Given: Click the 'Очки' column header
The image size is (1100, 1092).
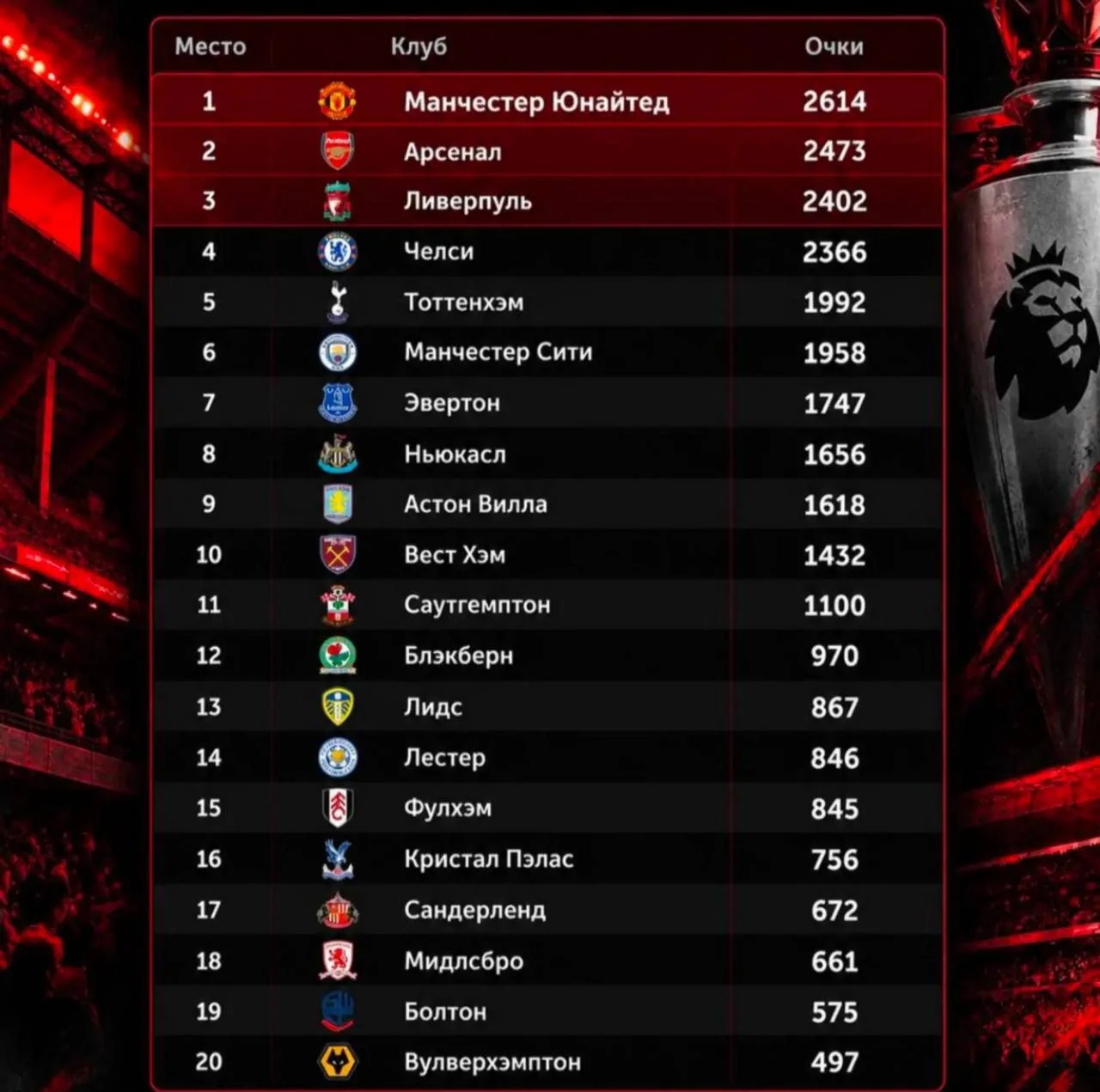Looking at the screenshot, I should point(834,46).
